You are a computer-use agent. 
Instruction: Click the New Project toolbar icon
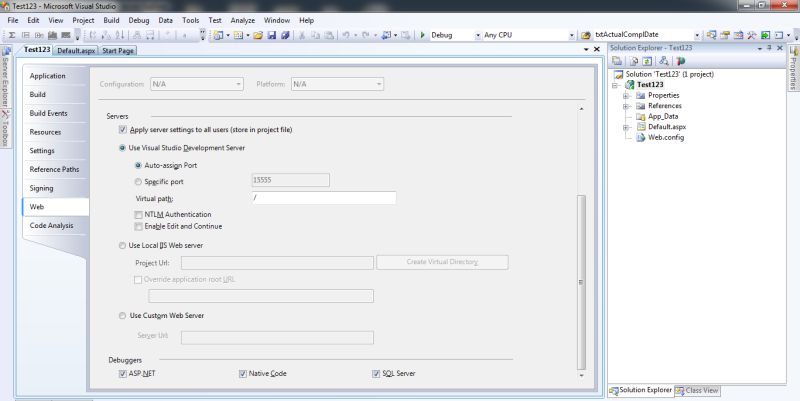pos(218,35)
